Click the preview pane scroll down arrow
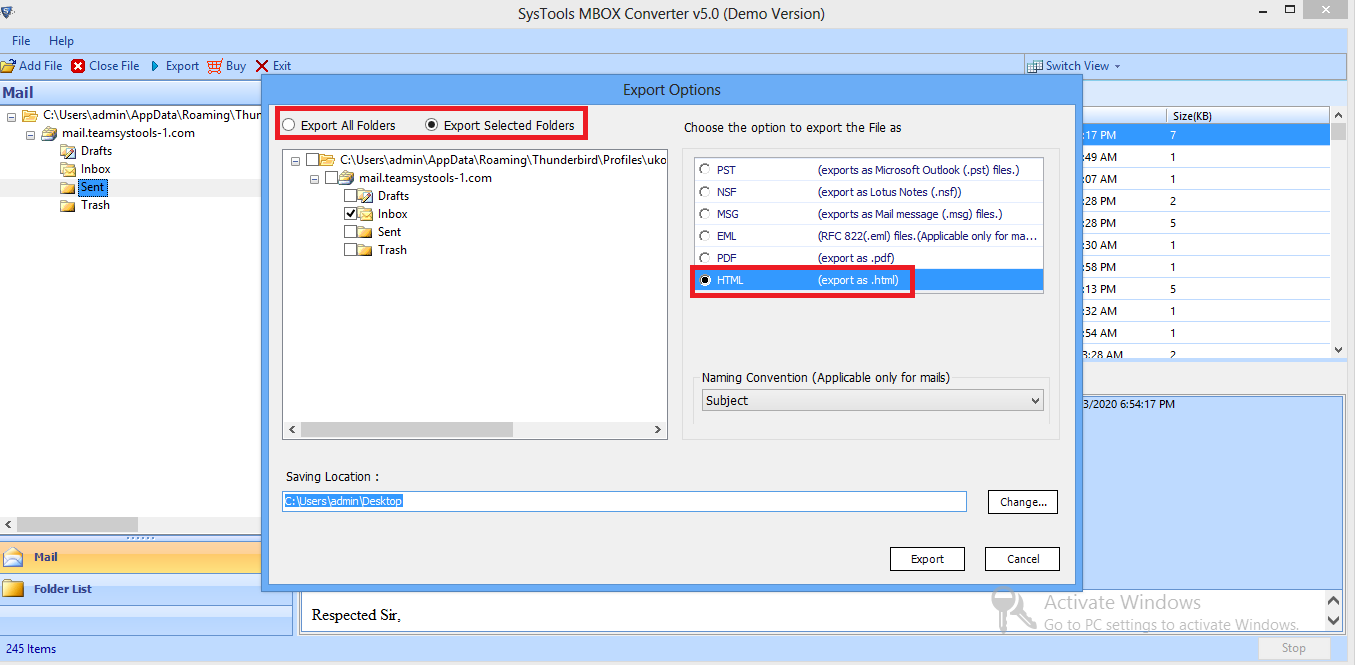 click(x=1333, y=620)
